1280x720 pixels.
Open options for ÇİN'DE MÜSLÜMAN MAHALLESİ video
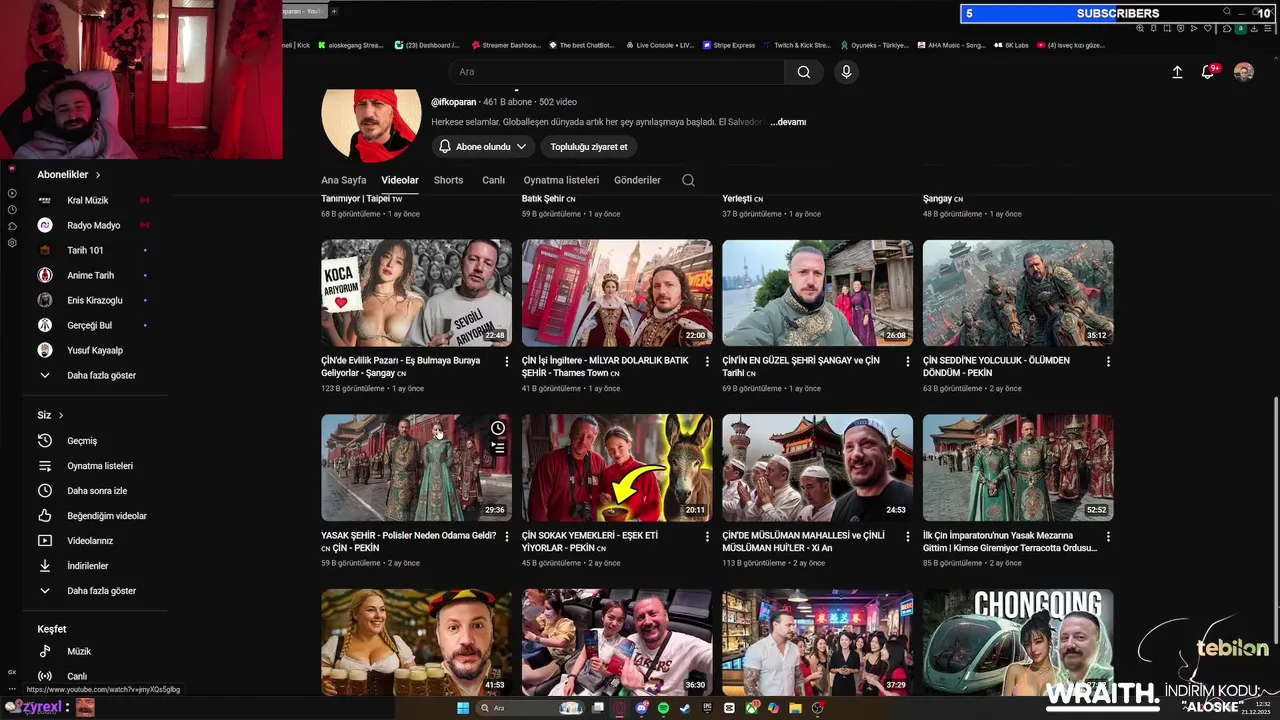tap(908, 536)
